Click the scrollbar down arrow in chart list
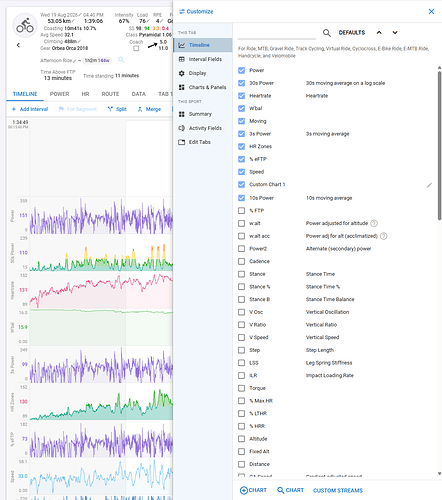 (440, 474)
